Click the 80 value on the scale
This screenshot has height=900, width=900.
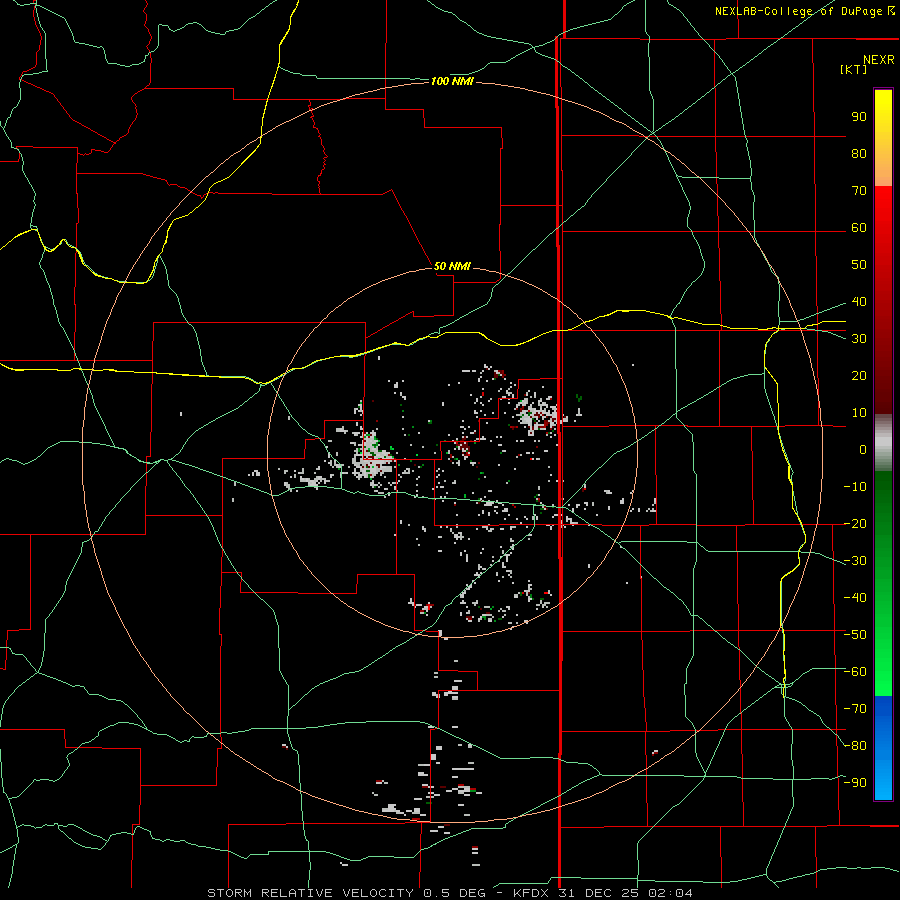[x=859, y=154]
